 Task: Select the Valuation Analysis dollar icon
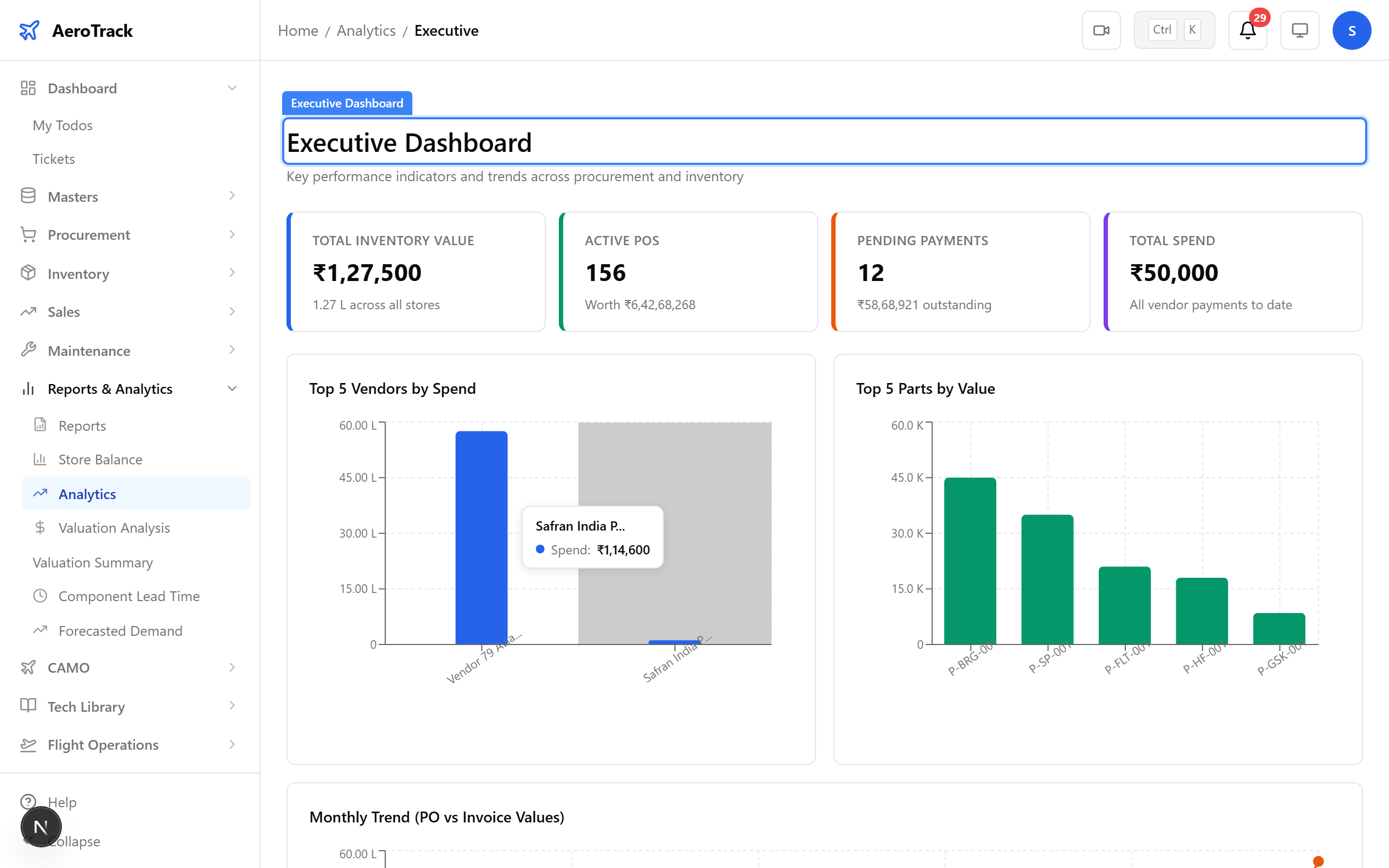tap(40, 527)
